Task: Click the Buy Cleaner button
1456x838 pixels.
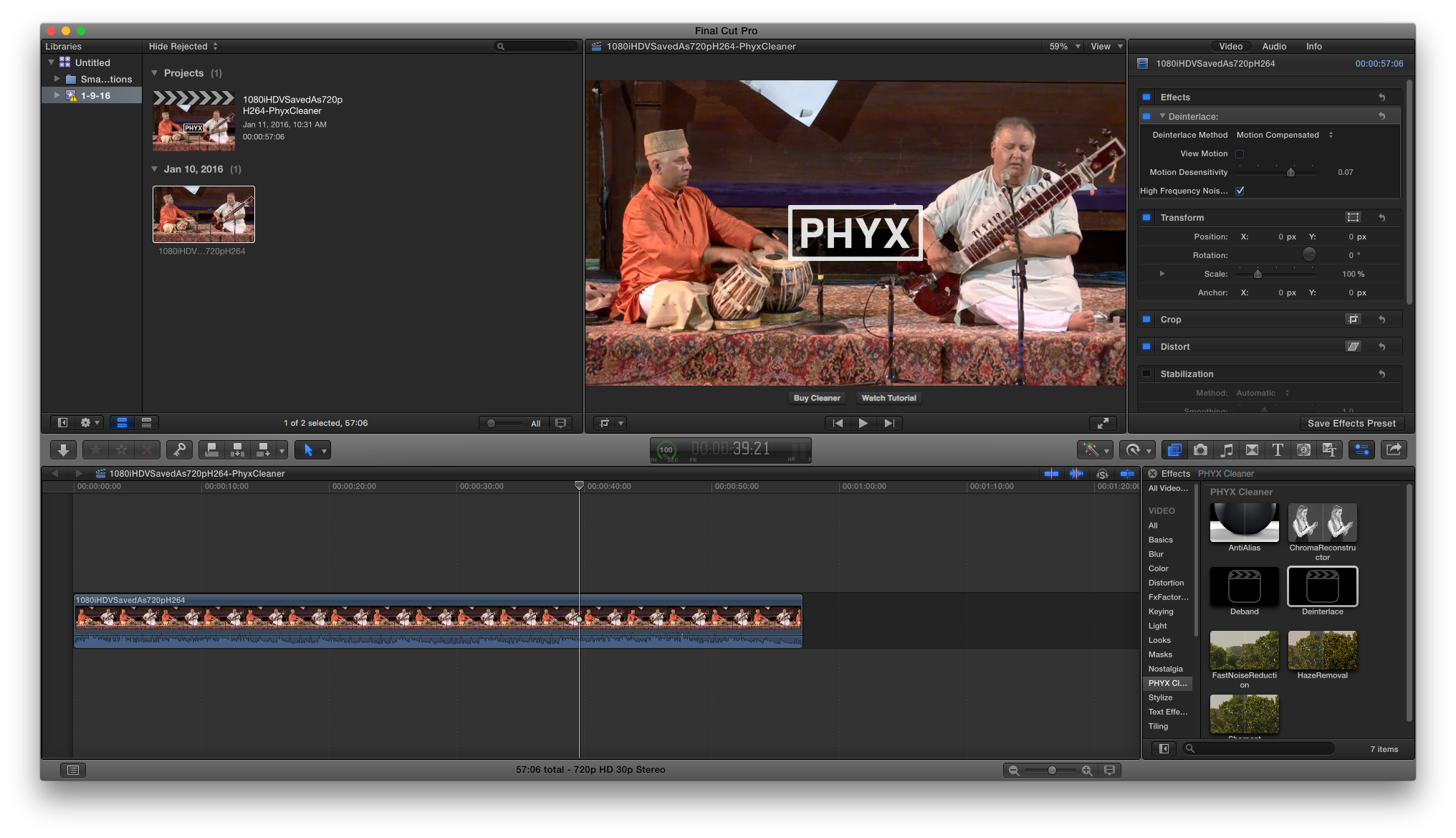Action: tap(817, 398)
